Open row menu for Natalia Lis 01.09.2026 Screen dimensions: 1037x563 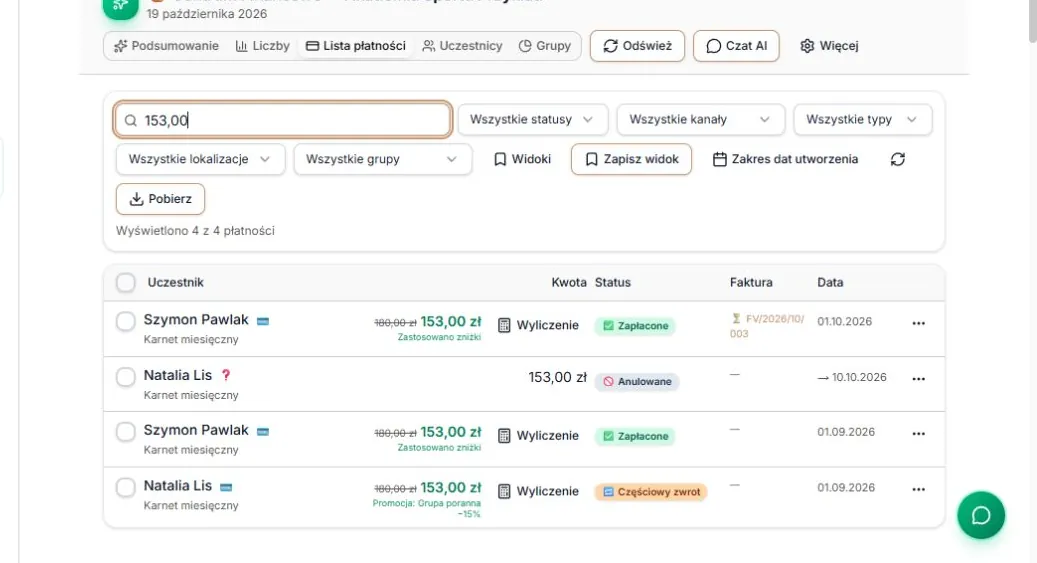click(x=919, y=490)
